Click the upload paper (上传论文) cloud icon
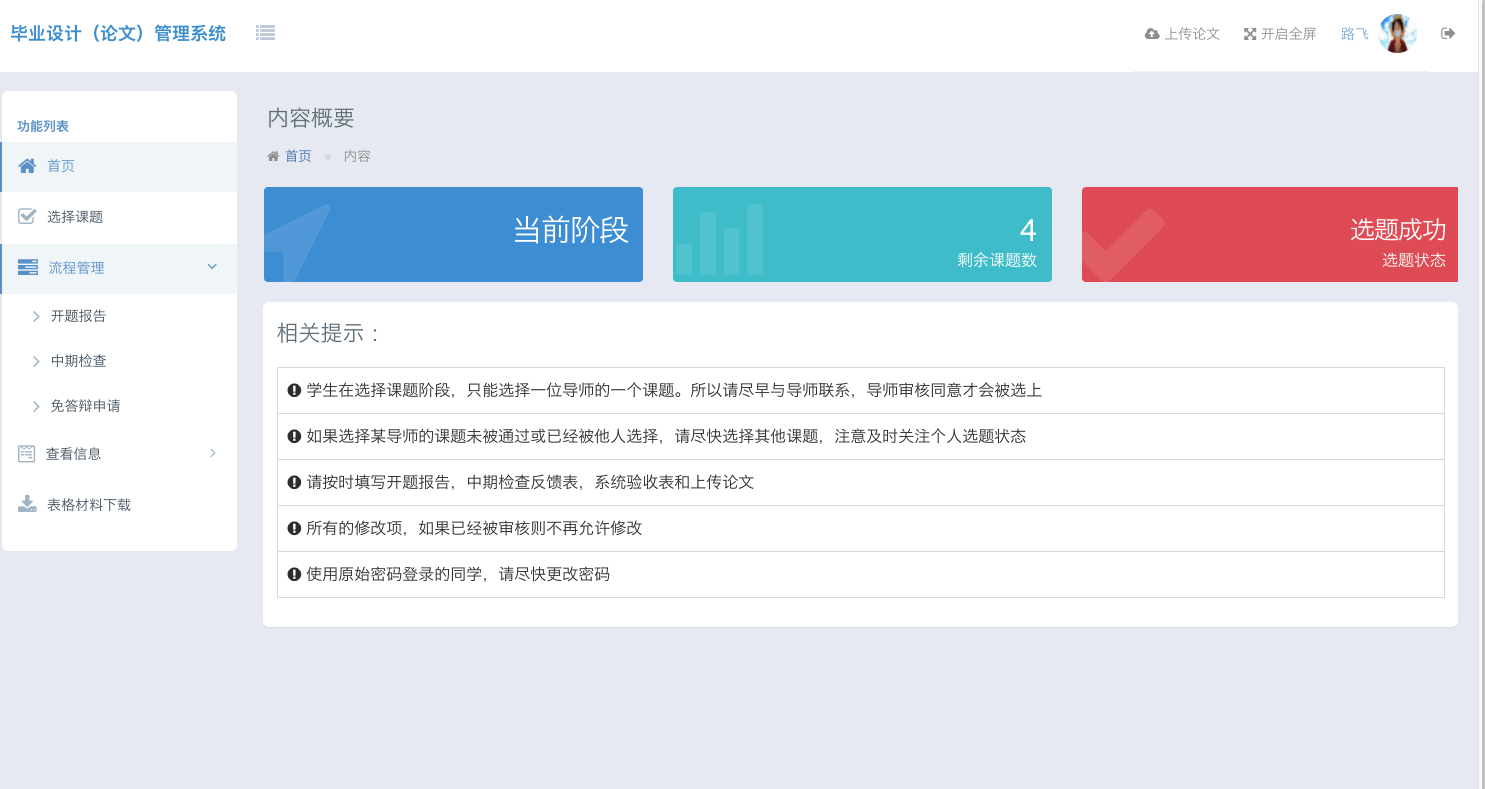This screenshot has height=789, width=1485. tap(1151, 33)
